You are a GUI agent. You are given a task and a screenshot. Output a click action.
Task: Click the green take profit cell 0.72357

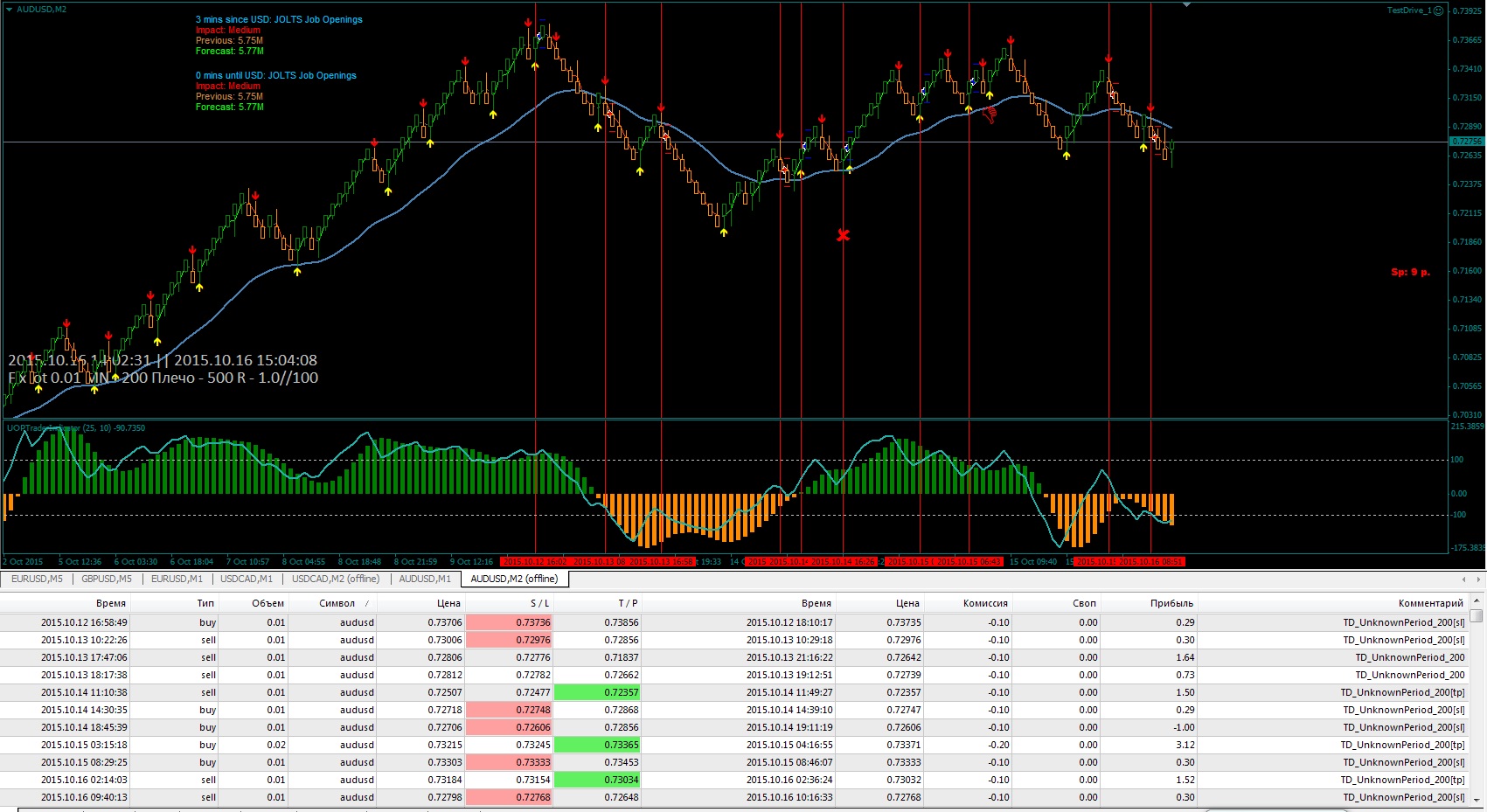597,692
